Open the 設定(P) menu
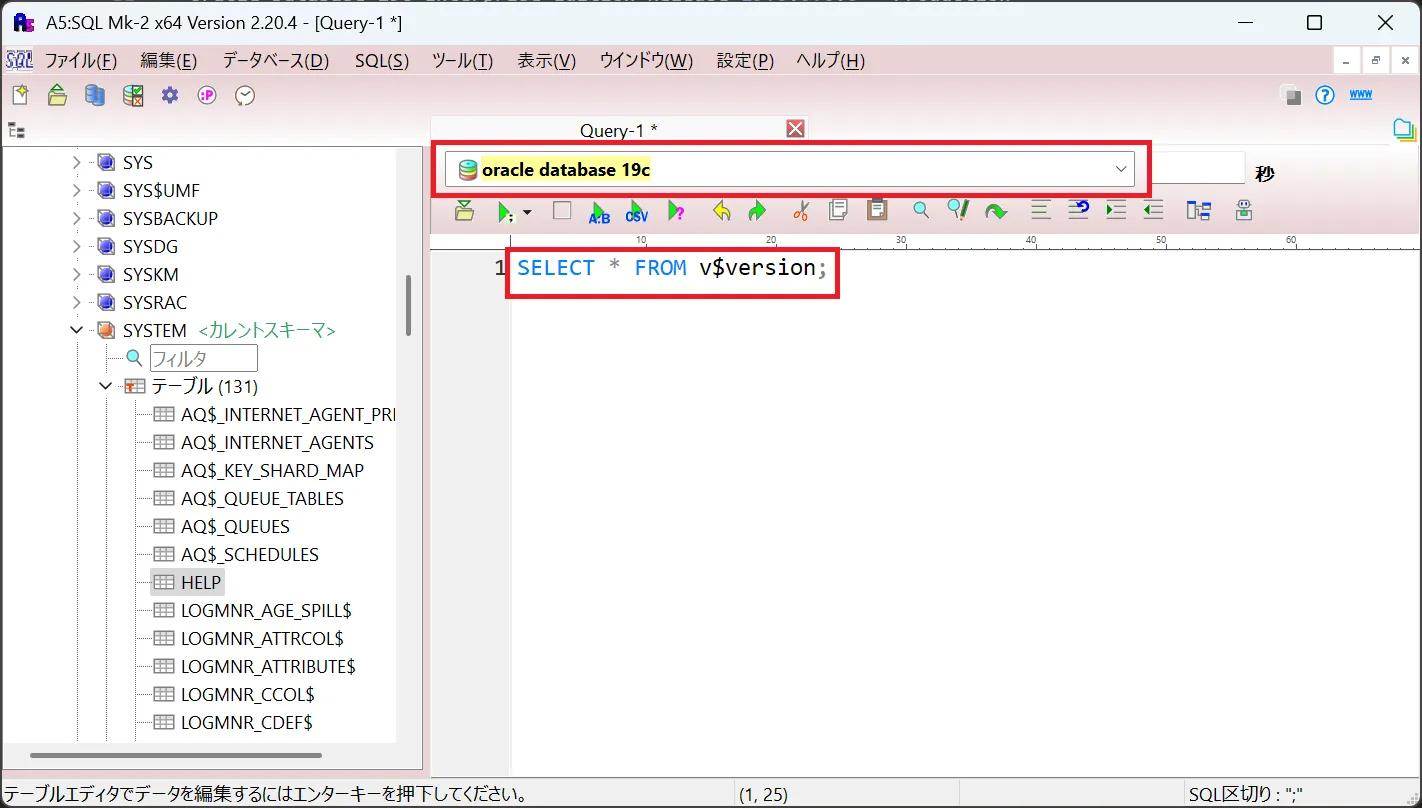 click(745, 61)
